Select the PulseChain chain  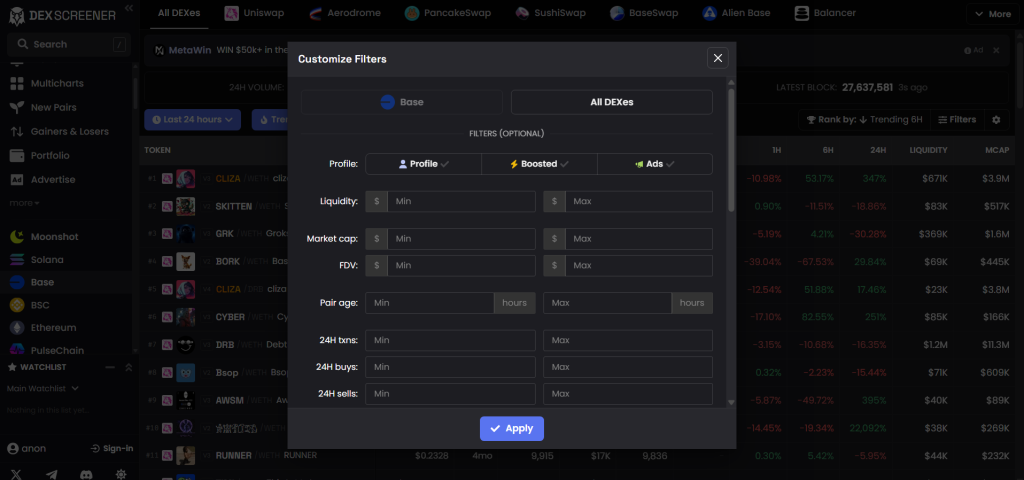[x=57, y=350]
